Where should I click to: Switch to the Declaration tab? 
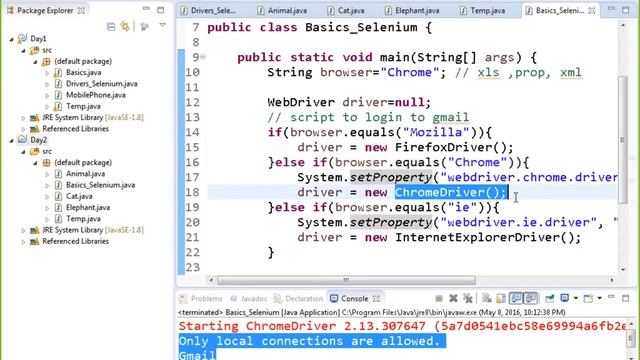click(298, 298)
